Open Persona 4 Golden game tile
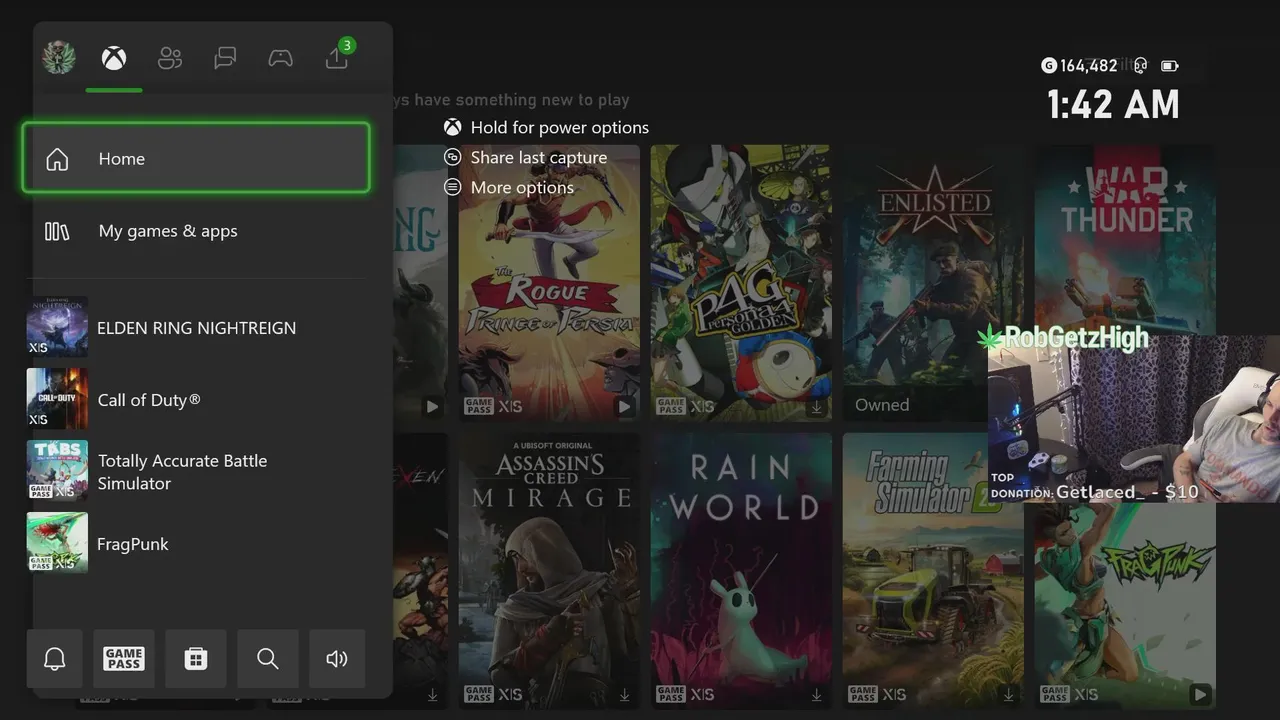 click(741, 283)
